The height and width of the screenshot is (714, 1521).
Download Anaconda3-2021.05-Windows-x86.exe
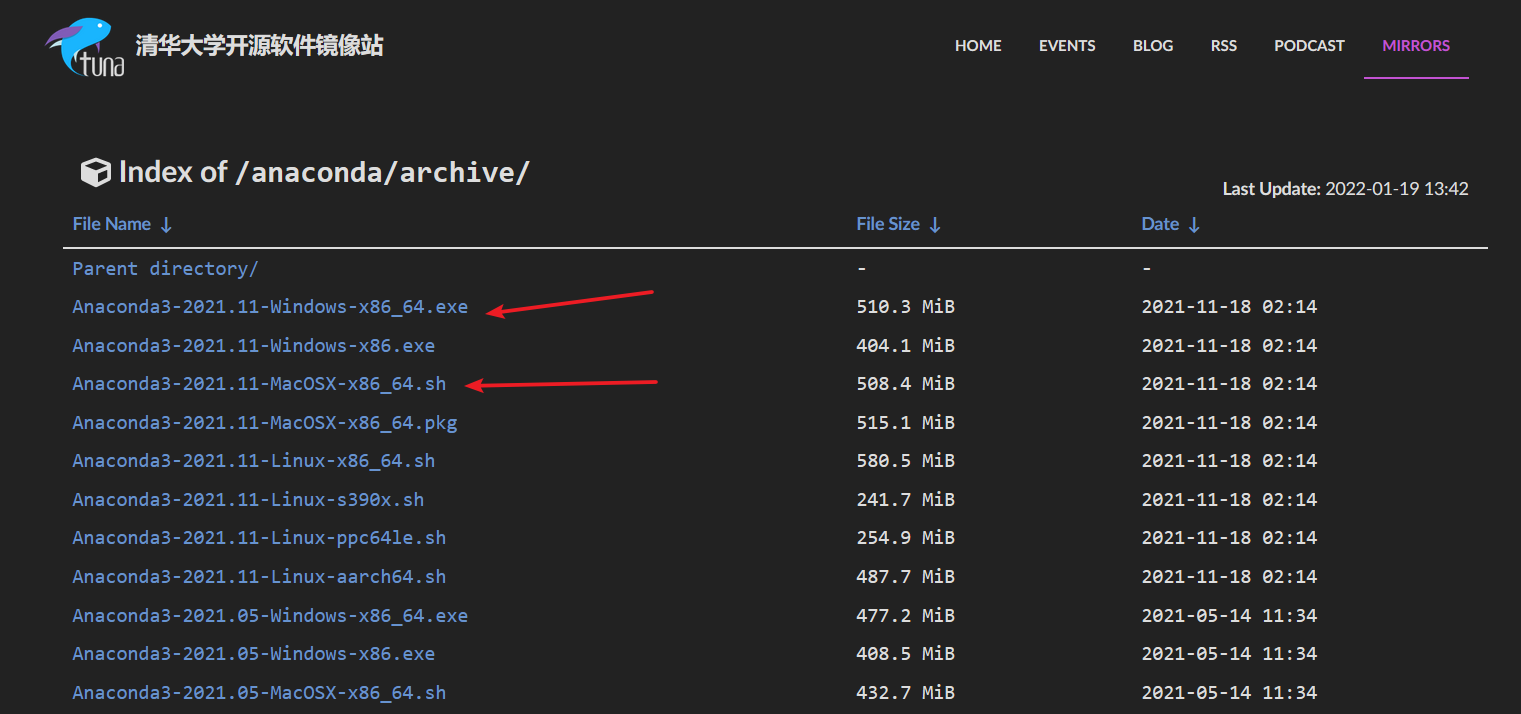pyautogui.click(x=254, y=654)
